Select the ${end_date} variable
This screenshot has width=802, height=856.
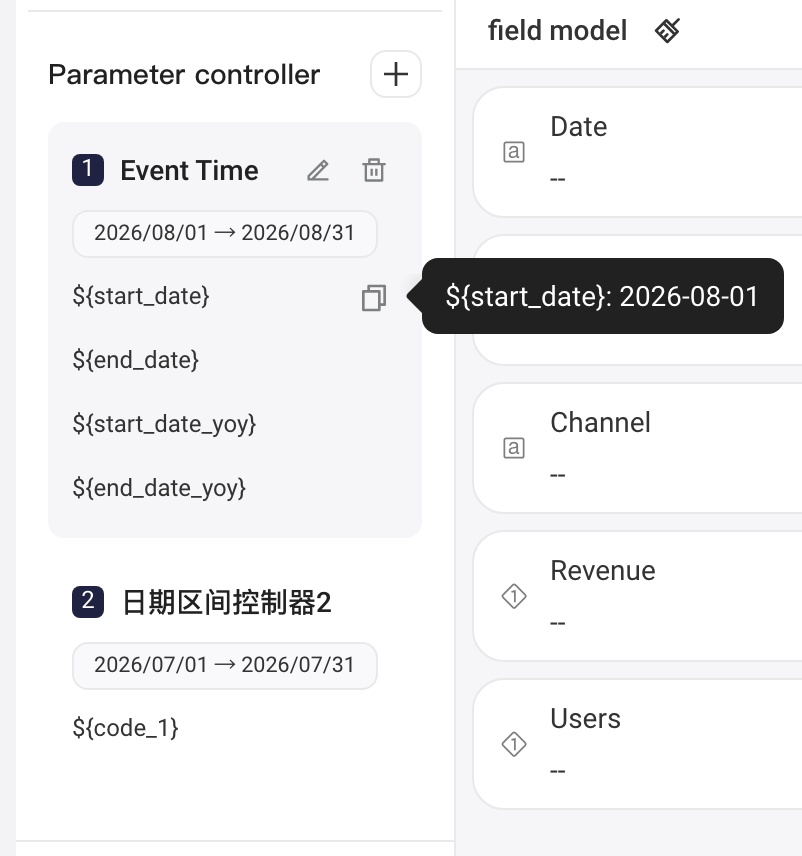click(x=135, y=360)
